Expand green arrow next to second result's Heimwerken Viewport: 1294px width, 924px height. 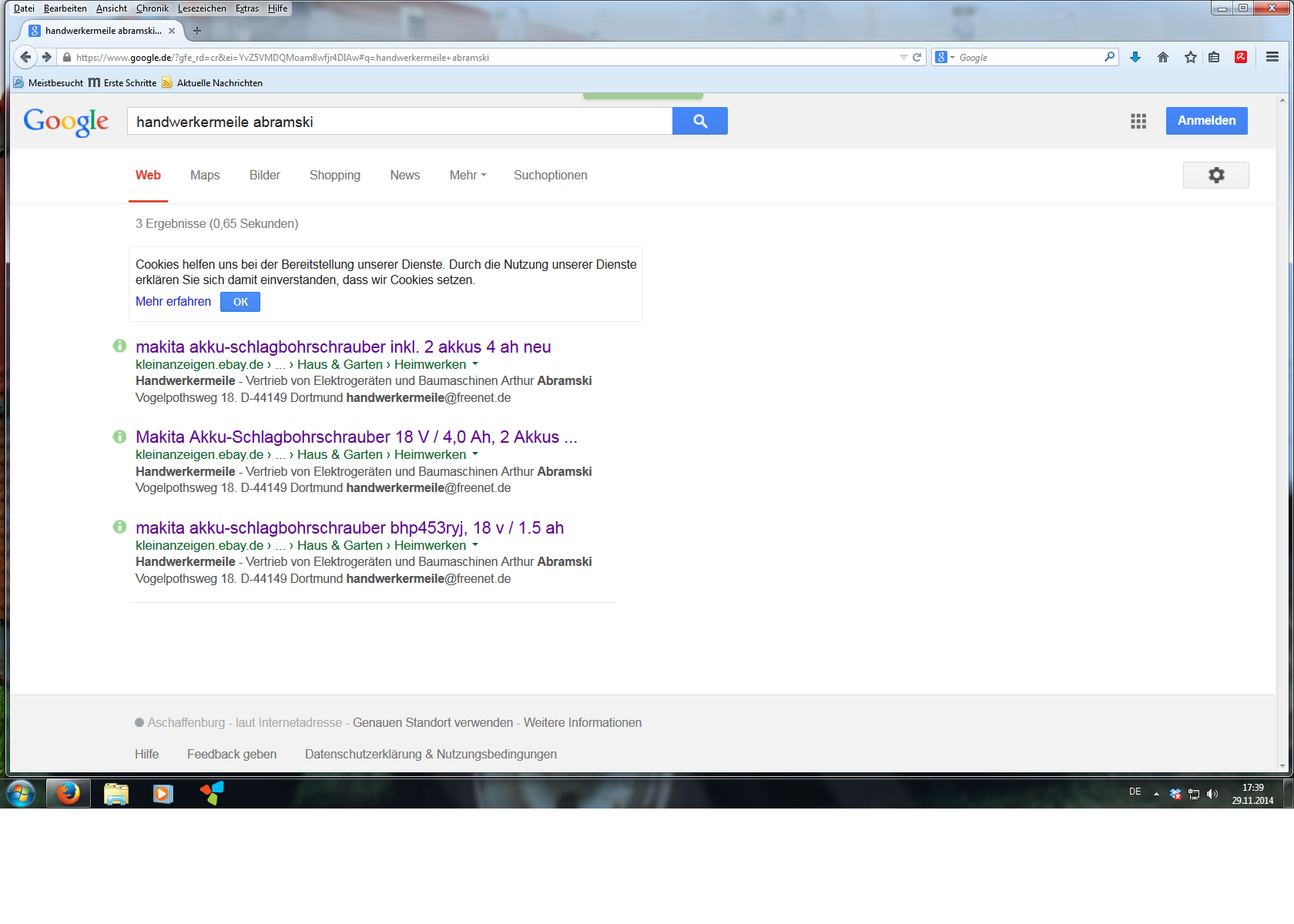pos(475,454)
